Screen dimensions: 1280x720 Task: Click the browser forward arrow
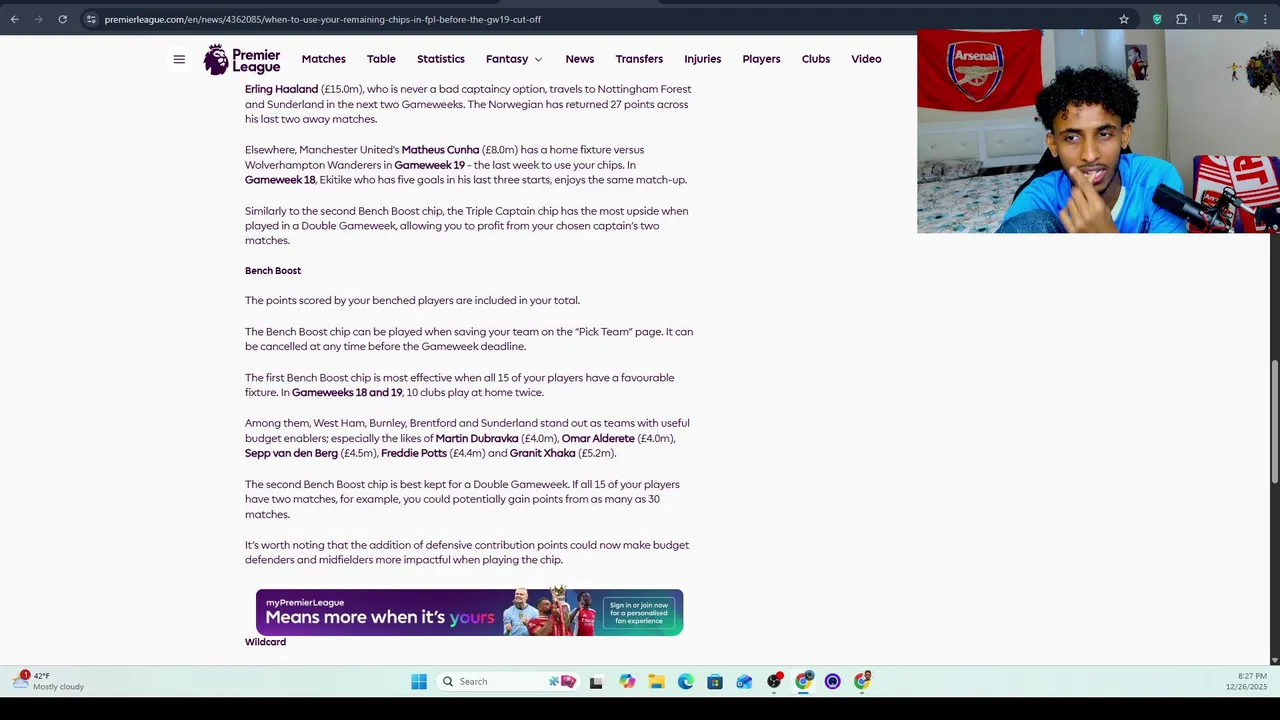point(38,19)
